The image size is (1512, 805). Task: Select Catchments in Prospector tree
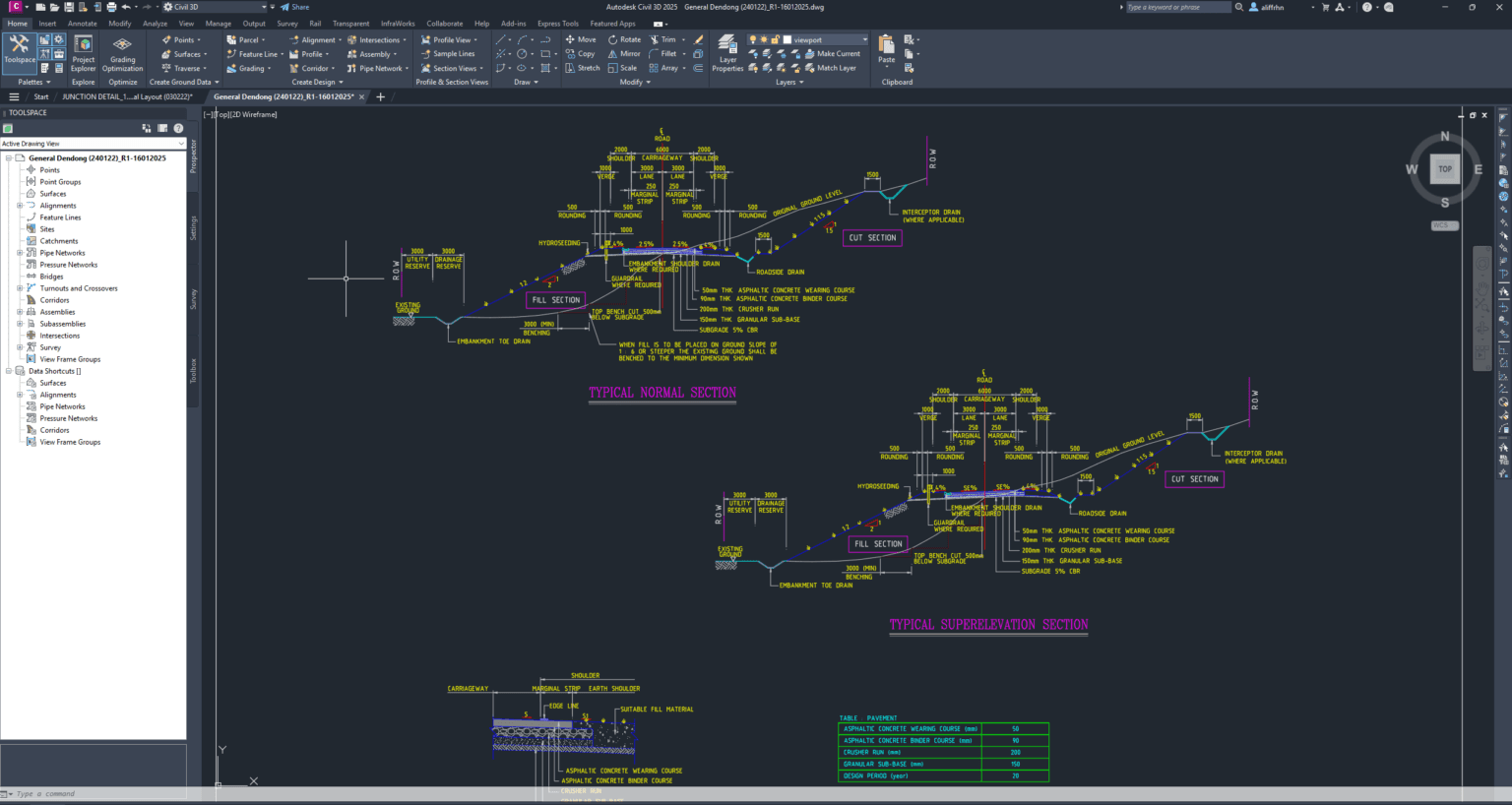[59, 241]
